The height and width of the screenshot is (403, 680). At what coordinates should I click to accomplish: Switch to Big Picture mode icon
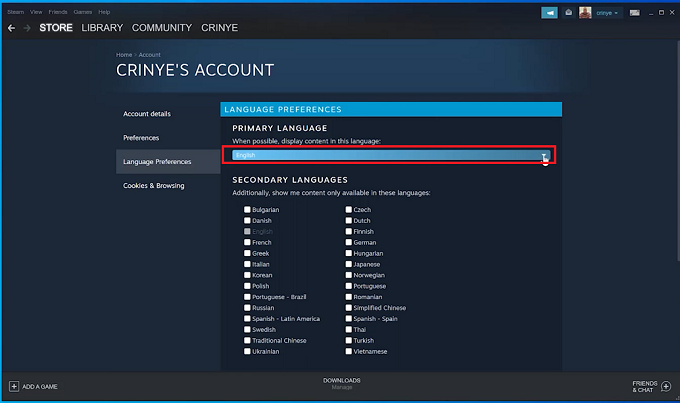pos(634,13)
